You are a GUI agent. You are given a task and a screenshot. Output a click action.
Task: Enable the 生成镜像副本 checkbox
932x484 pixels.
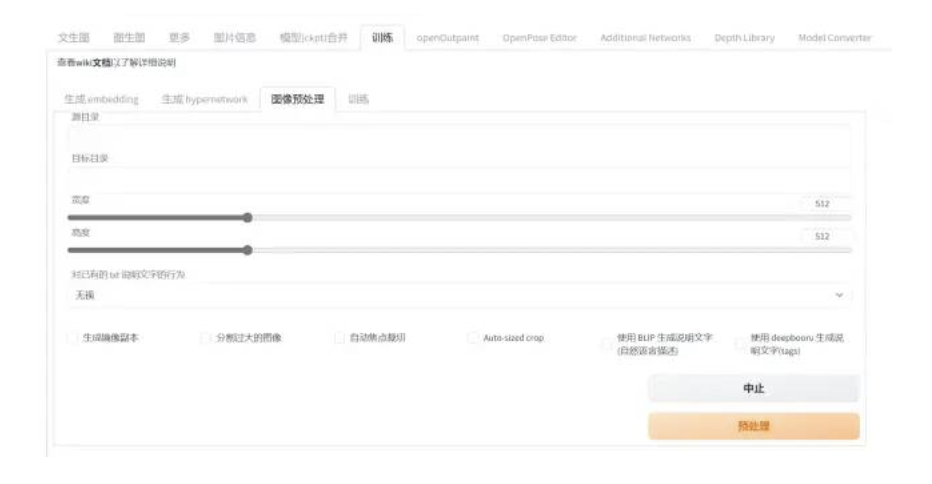point(73,338)
